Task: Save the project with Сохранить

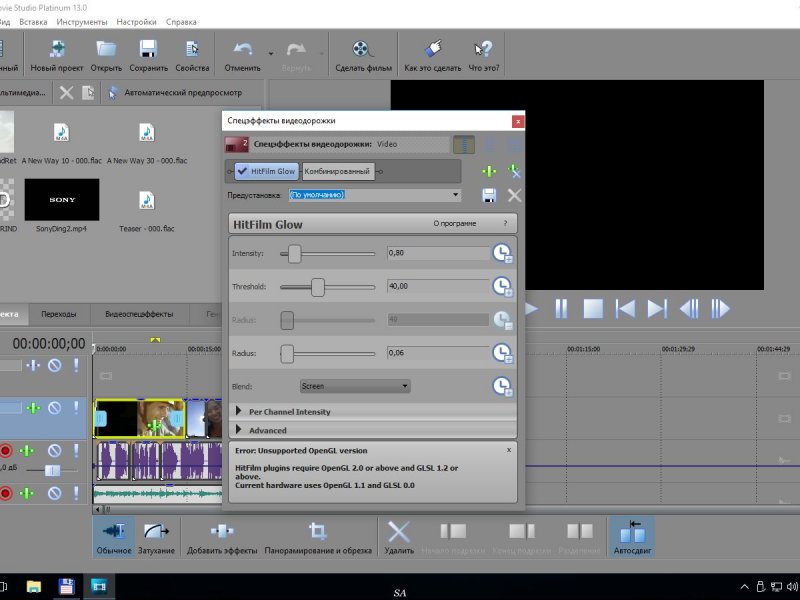Action: 148,55
